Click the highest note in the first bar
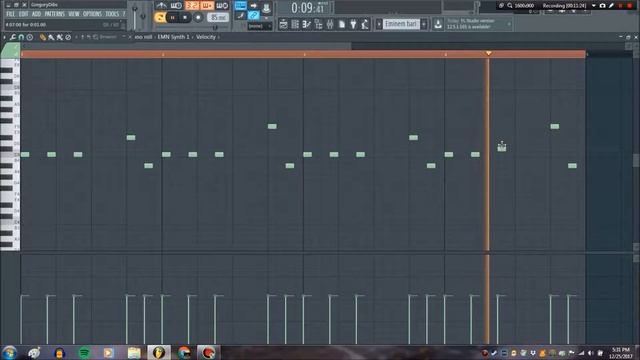The height and width of the screenshot is (360, 640). coord(131,138)
